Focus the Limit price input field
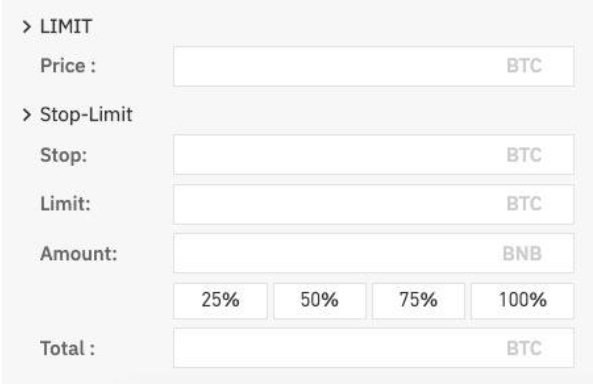Image resolution: width=593 pixels, height=384 pixels. coord(374,204)
